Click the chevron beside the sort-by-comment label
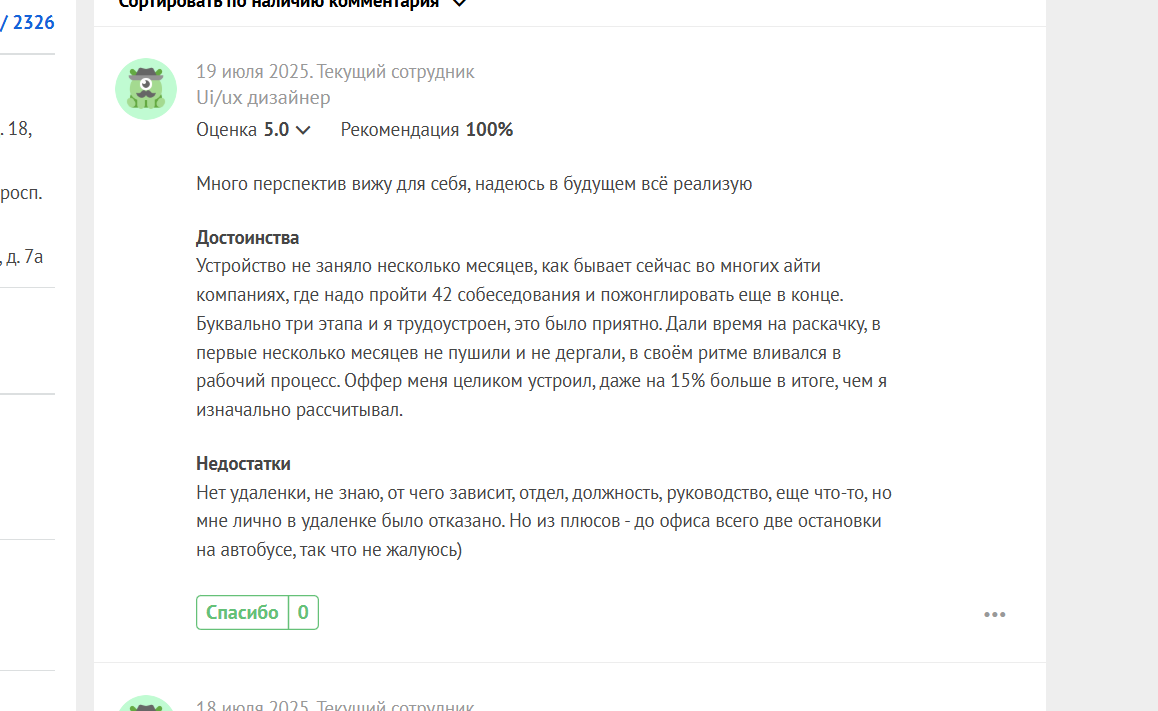 click(x=459, y=4)
